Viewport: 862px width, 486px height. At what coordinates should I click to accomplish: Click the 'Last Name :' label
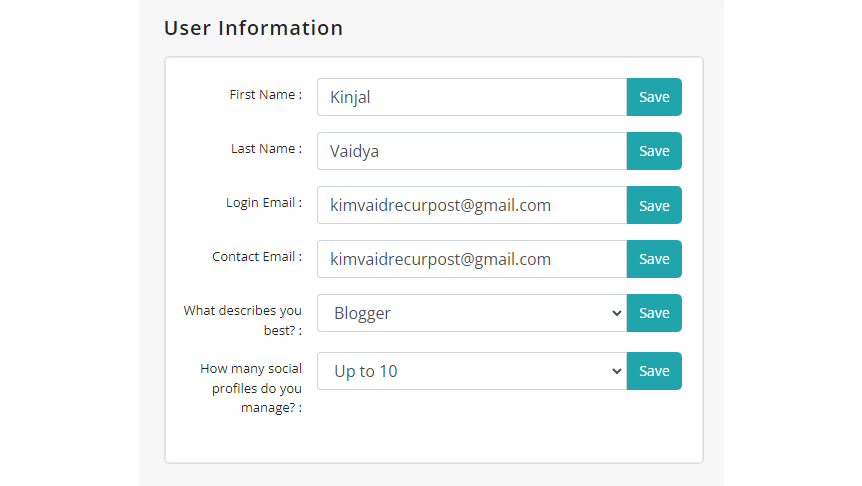pyautogui.click(x=266, y=148)
